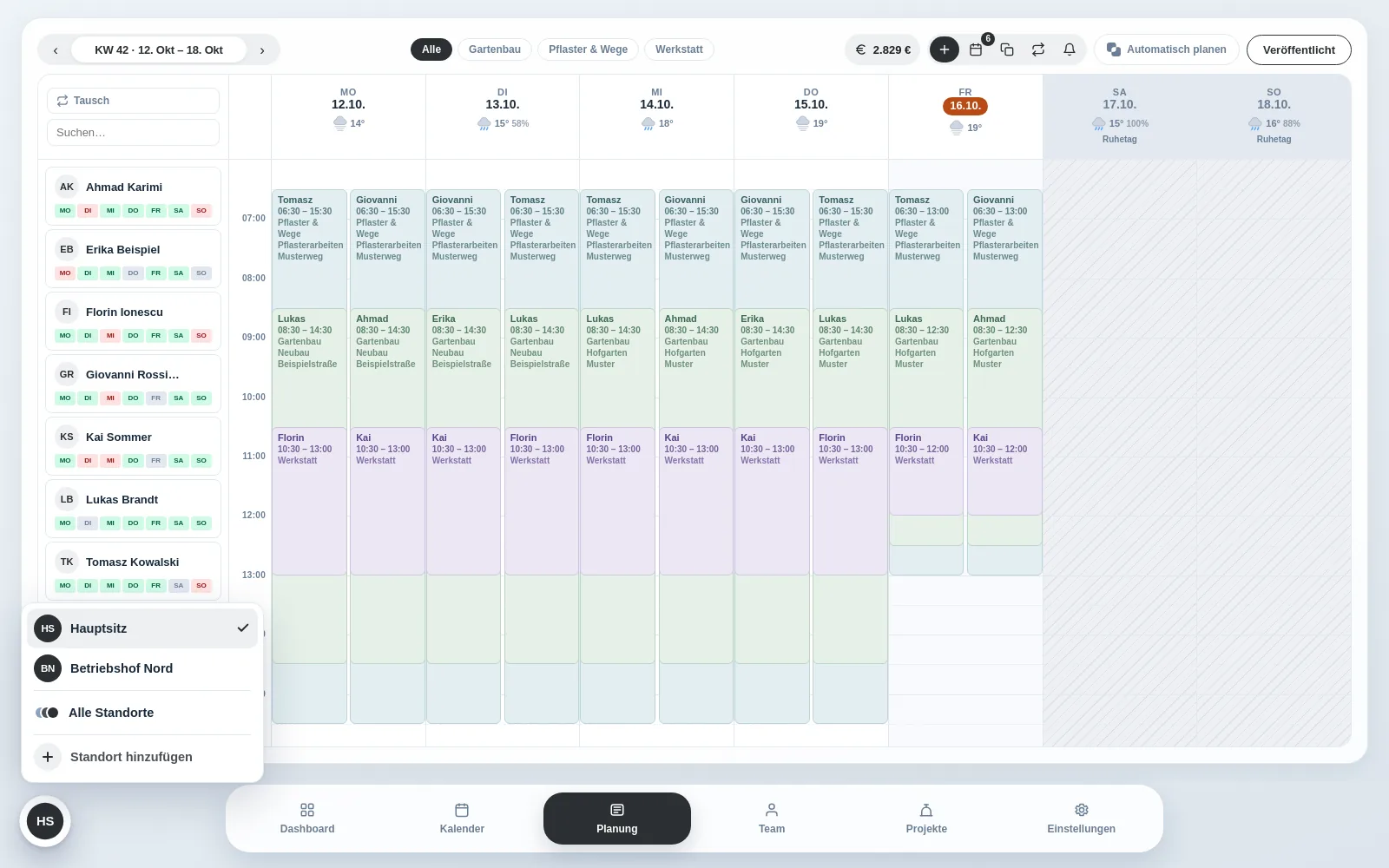Open Kalender in bottom navigation
The height and width of the screenshot is (868, 1389).
click(x=462, y=819)
